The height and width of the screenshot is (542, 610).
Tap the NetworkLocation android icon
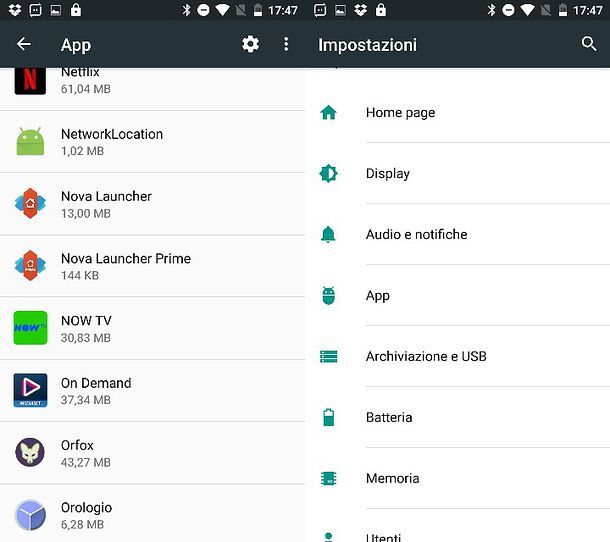click(30, 141)
